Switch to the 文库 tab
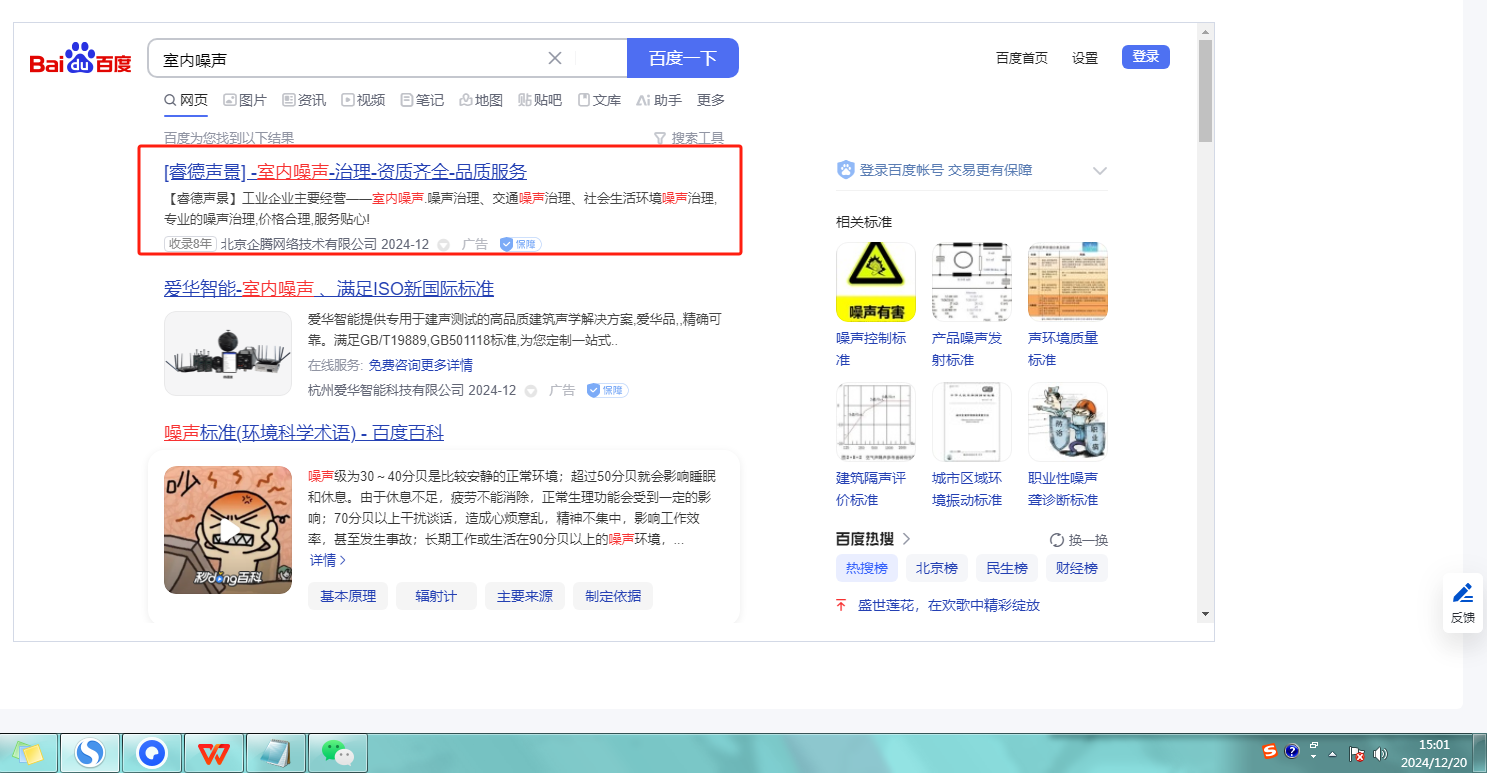Viewport: 1487px width, 773px height. click(599, 100)
